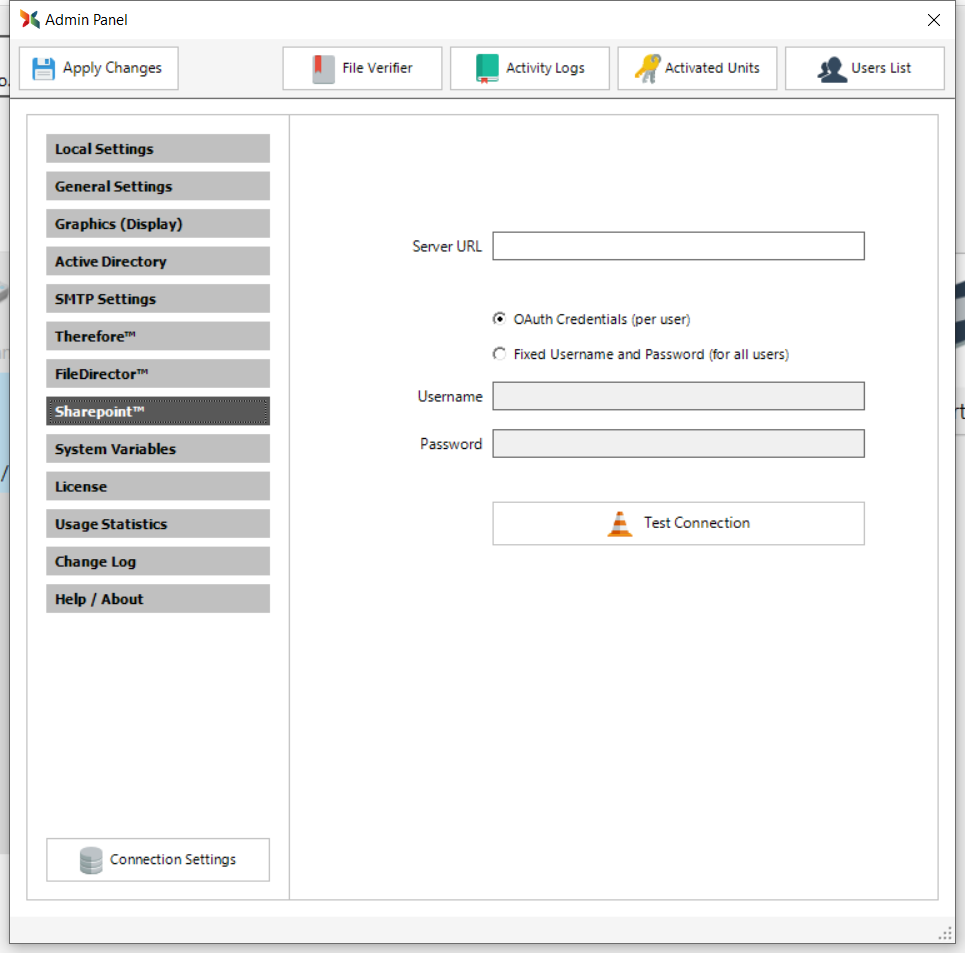Click the green book Activity Logs icon
Image resolution: width=965 pixels, height=953 pixels.
click(487, 68)
